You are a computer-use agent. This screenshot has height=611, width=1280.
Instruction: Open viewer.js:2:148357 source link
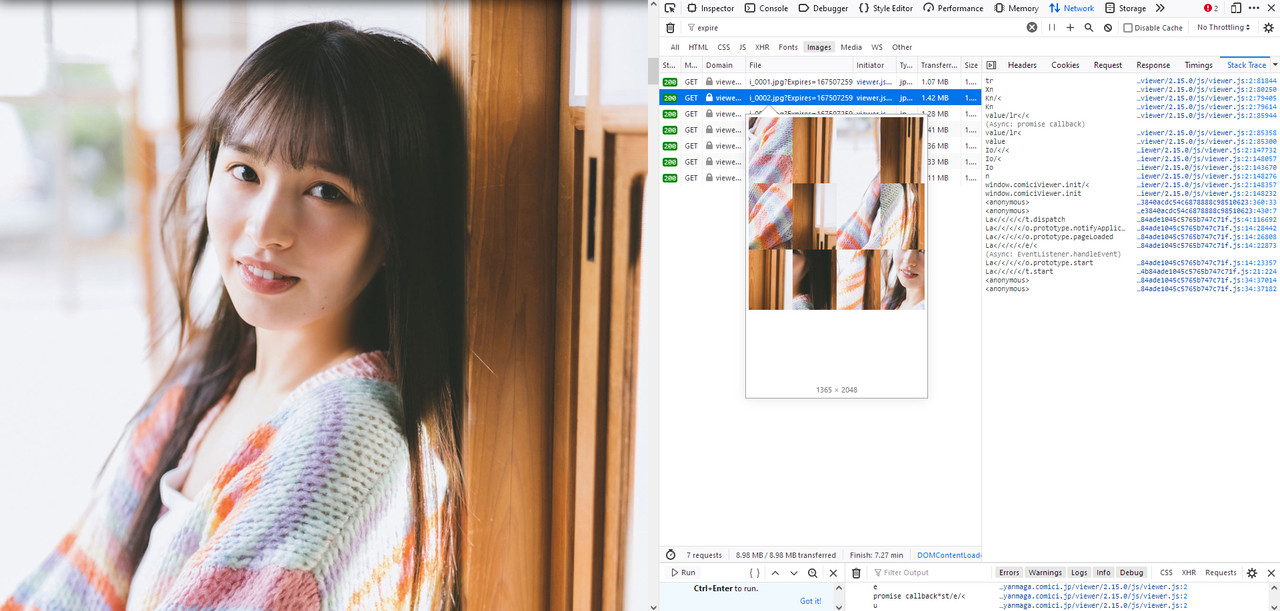(x=1207, y=185)
